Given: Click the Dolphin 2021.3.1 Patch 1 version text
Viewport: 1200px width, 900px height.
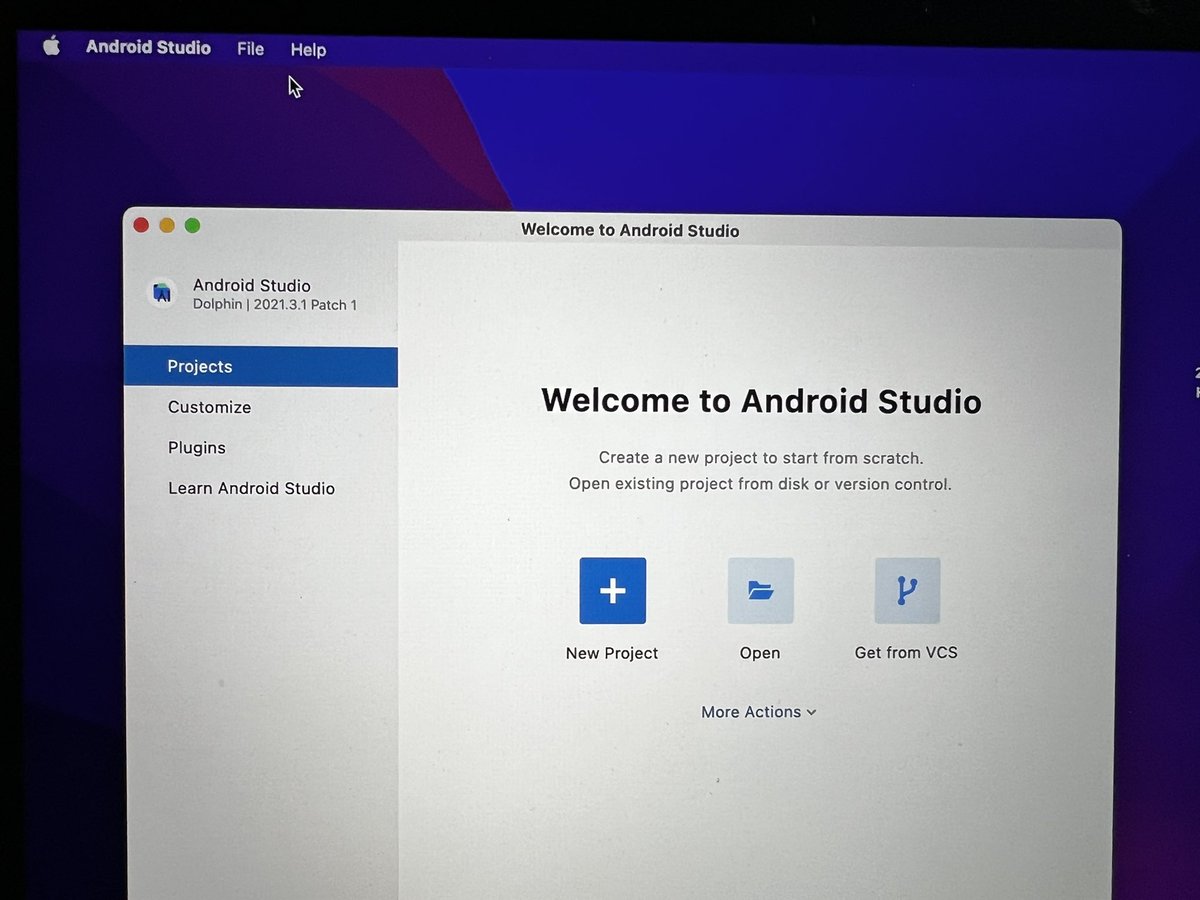Looking at the screenshot, I should [x=275, y=305].
